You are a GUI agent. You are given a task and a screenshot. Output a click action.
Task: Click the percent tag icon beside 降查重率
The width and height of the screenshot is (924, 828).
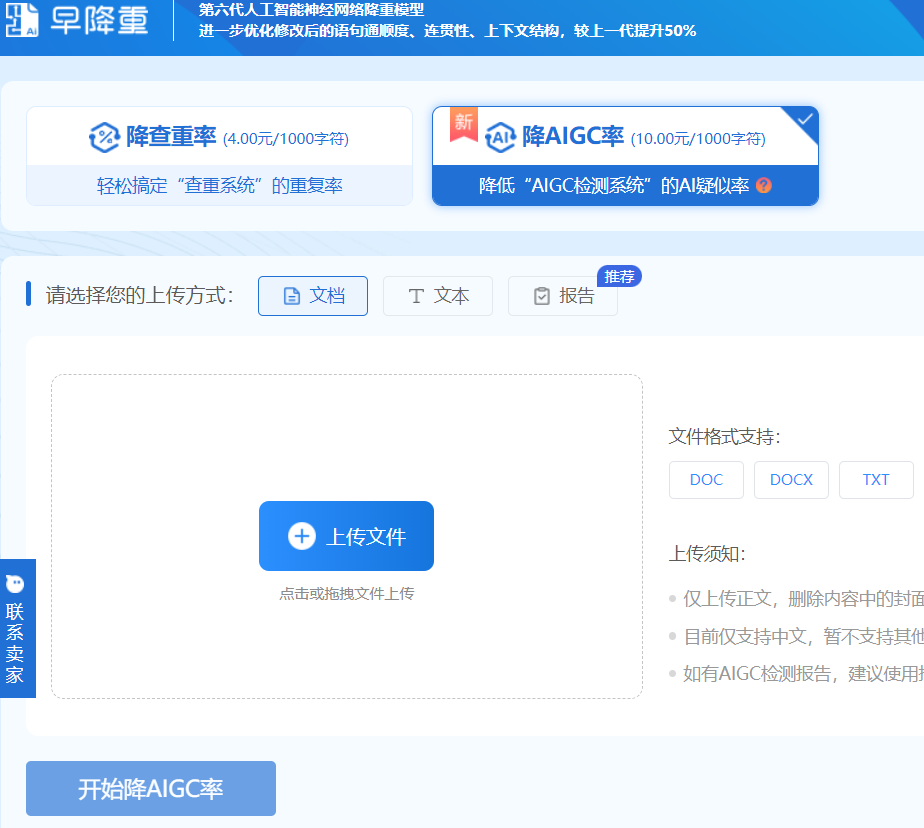(104, 137)
